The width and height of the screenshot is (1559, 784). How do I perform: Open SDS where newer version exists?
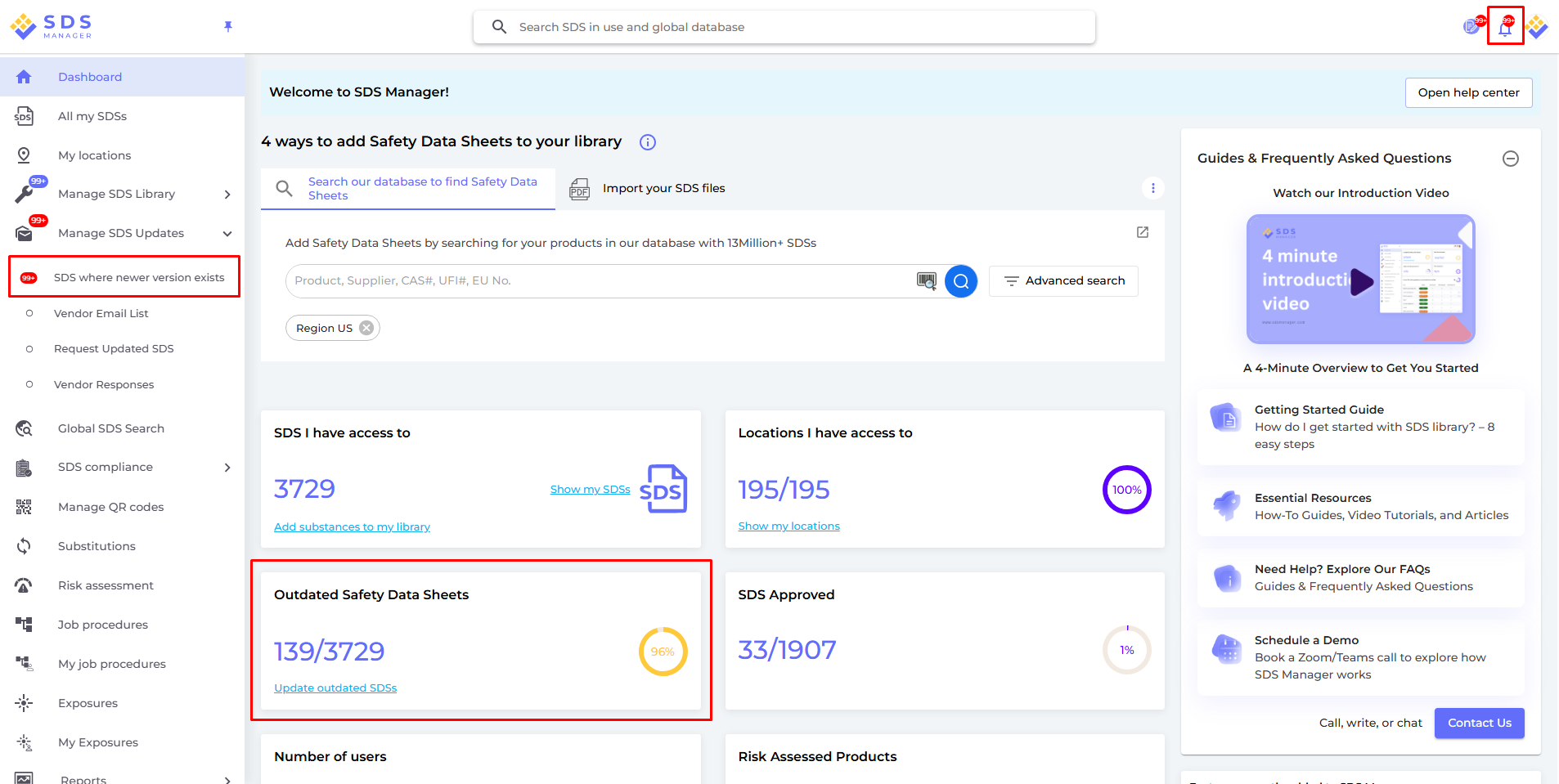point(124,277)
